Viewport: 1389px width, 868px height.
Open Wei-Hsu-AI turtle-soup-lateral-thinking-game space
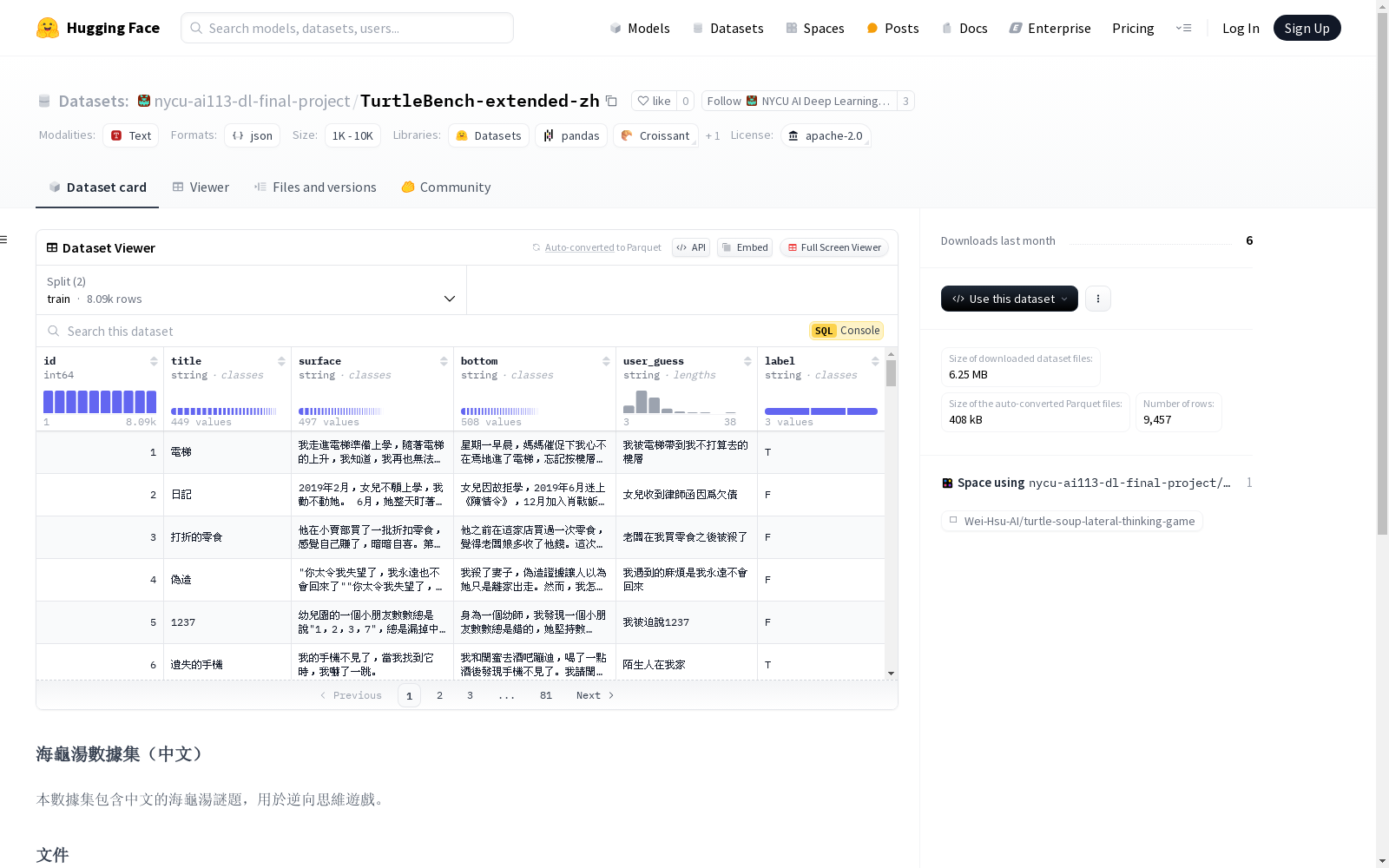click(1072, 521)
